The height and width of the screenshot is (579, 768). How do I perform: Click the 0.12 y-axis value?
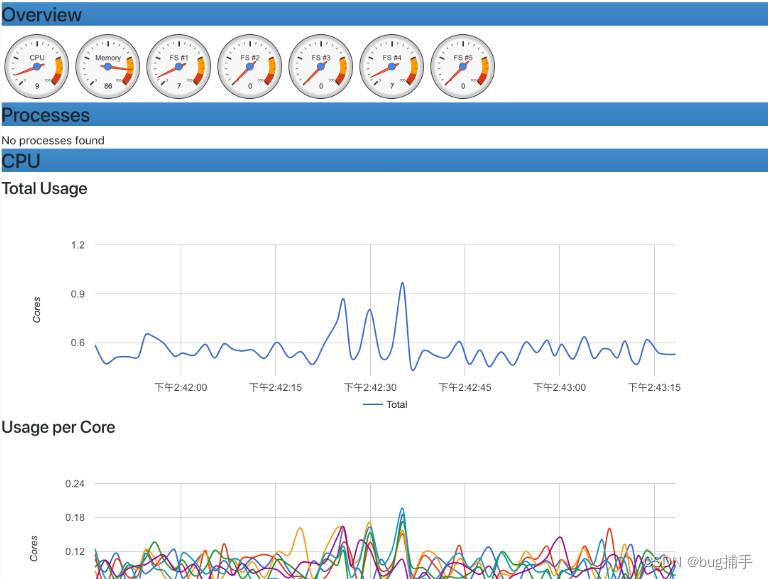click(x=75, y=552)
